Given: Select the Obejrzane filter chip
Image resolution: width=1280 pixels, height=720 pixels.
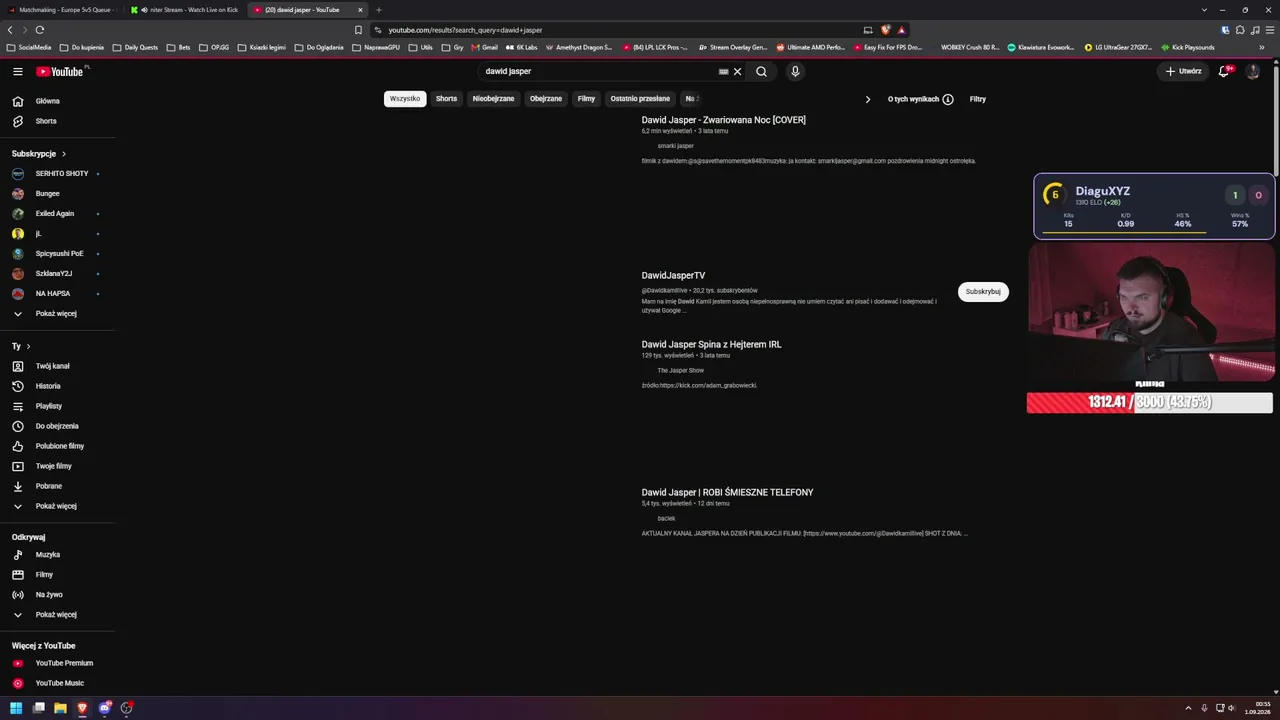Looking at the screenshot, I should pyautogui.click(x=546, y=99).
